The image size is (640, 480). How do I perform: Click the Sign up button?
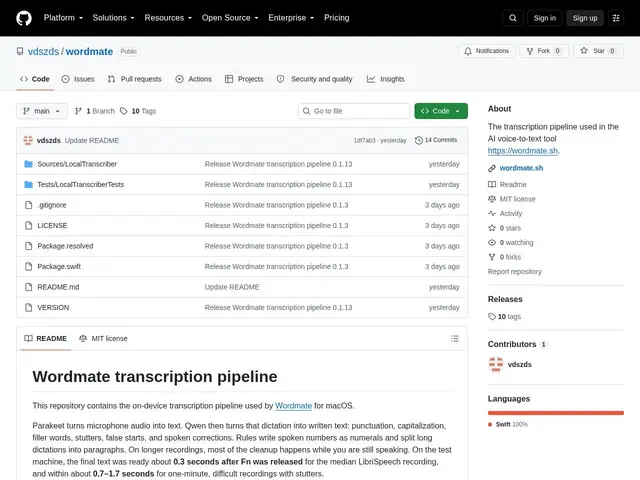point(584,18)
